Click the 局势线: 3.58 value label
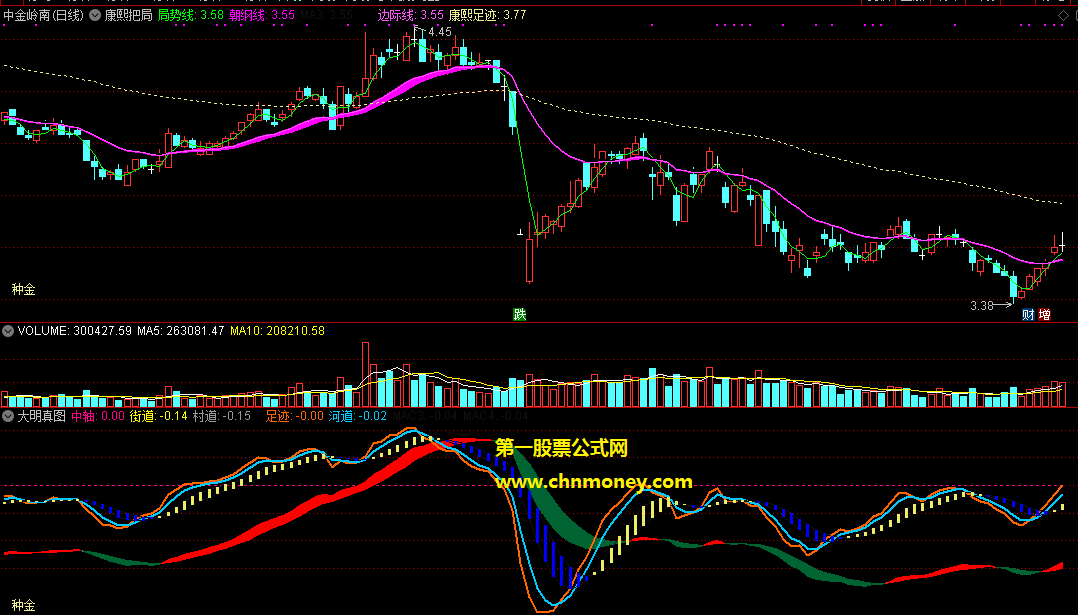 coord(190,14)
